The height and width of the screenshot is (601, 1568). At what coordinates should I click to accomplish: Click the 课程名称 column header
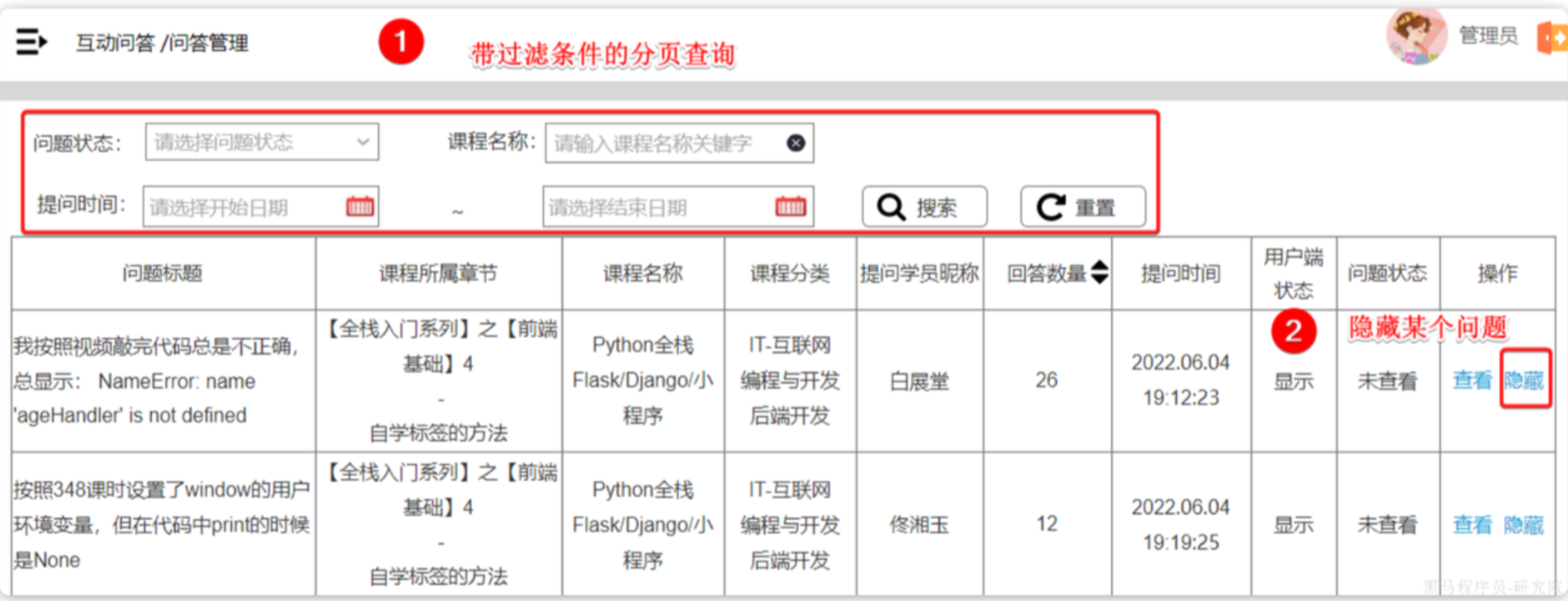coord(643,273)
